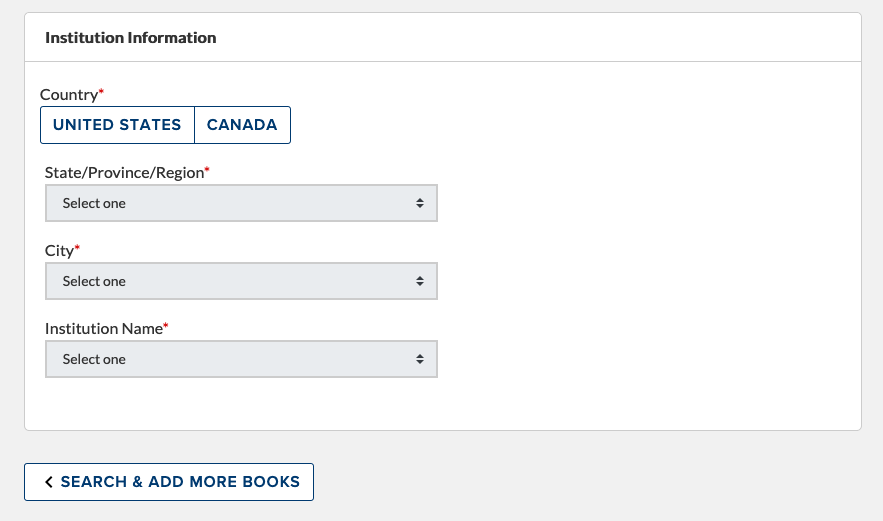This screenshot has width=883, height=521.
Task: Click "Select one" text in the Institution dropdown
Action: [94, 359]
